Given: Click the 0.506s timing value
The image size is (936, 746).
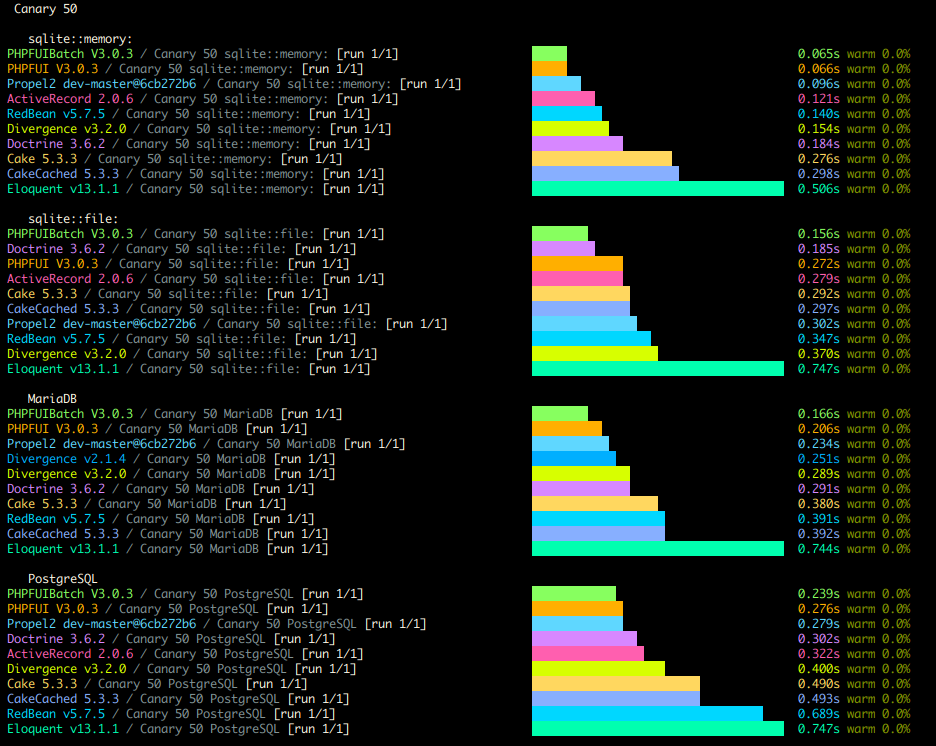Looking at the screenshot, I should (x=819, y=189).
